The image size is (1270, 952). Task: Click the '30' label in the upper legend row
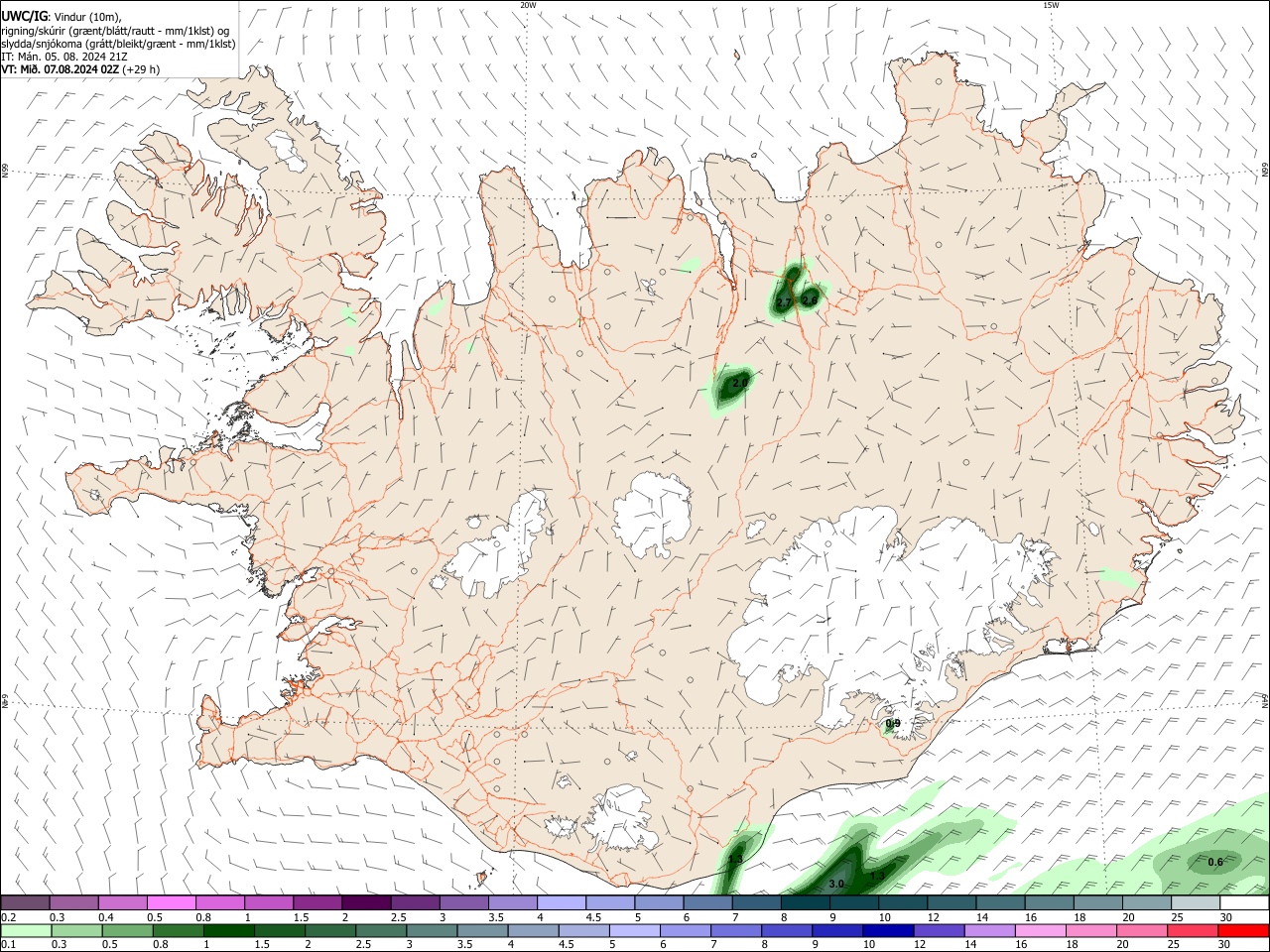click(1225, 917)
